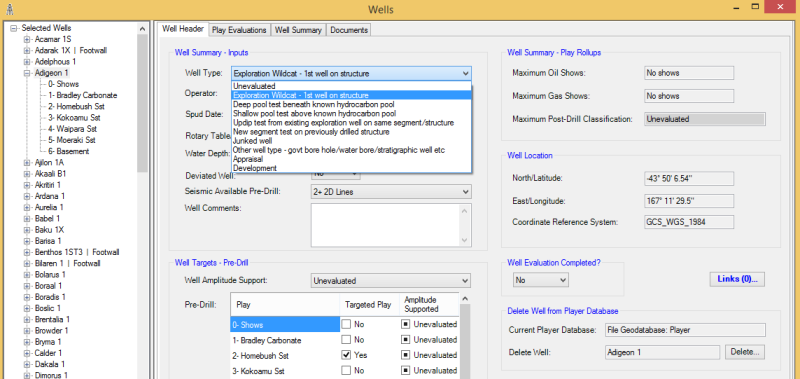Select the 6- Basement tree item

pos(68,151)
